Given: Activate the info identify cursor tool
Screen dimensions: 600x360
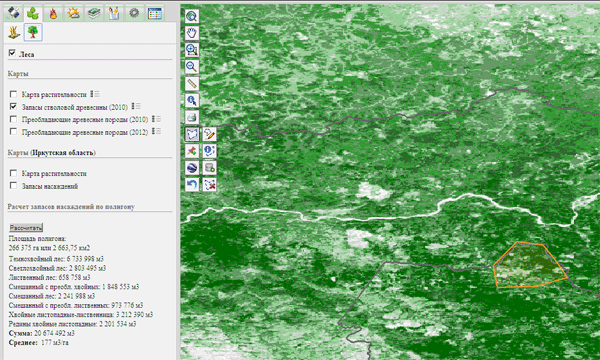Looking at the screenshot, I should tap(192, 100).
